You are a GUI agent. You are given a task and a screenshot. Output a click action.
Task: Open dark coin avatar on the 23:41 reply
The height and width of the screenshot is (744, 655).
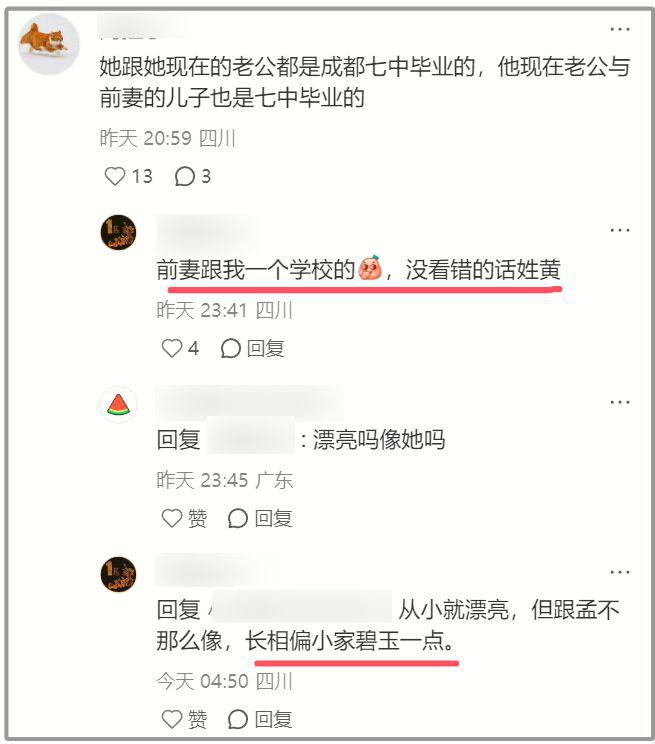(118, 232)
